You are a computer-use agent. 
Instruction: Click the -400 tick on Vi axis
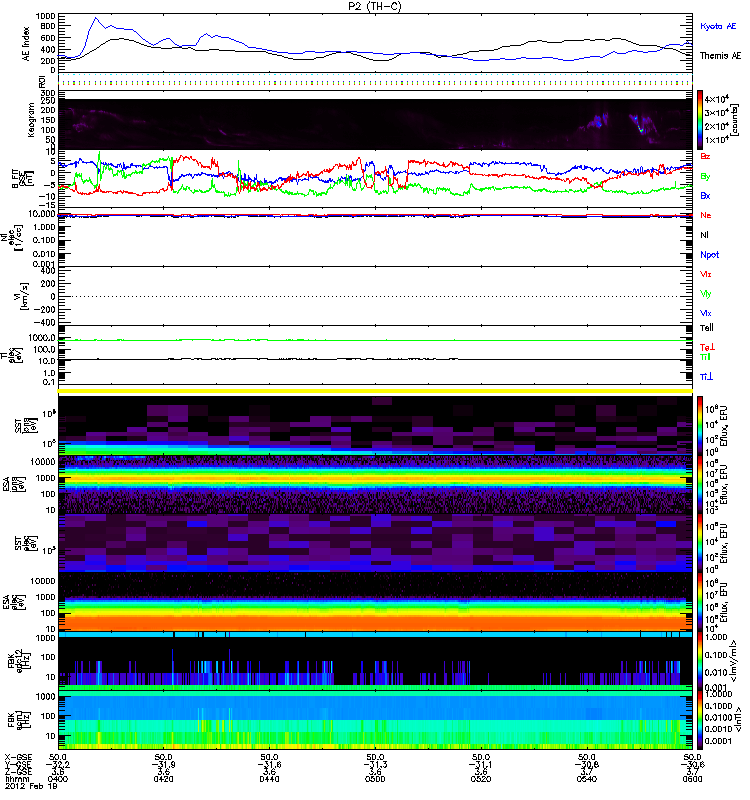click(44, 322)
